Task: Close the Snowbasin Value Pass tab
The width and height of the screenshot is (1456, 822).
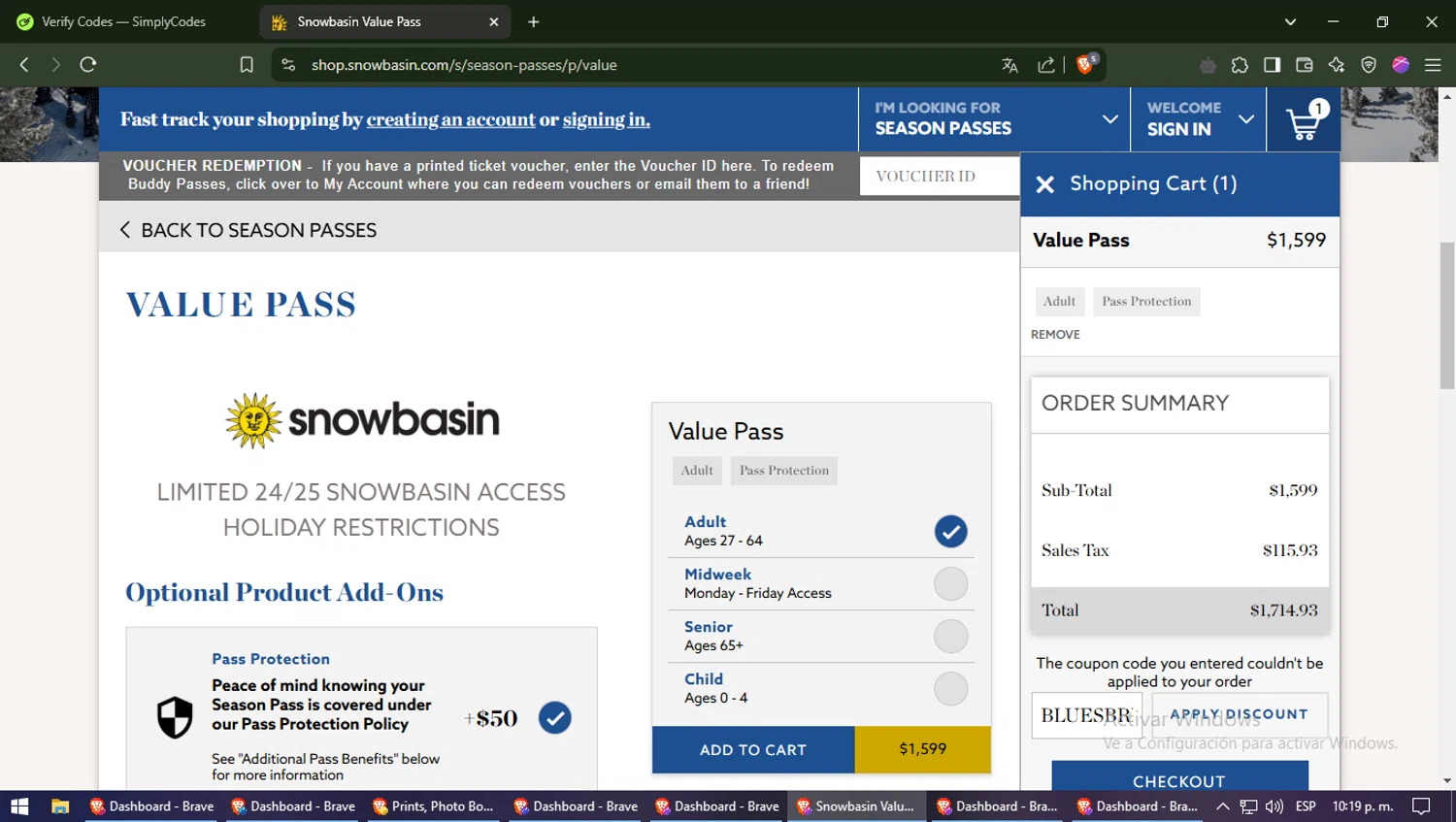Action: 493,21
